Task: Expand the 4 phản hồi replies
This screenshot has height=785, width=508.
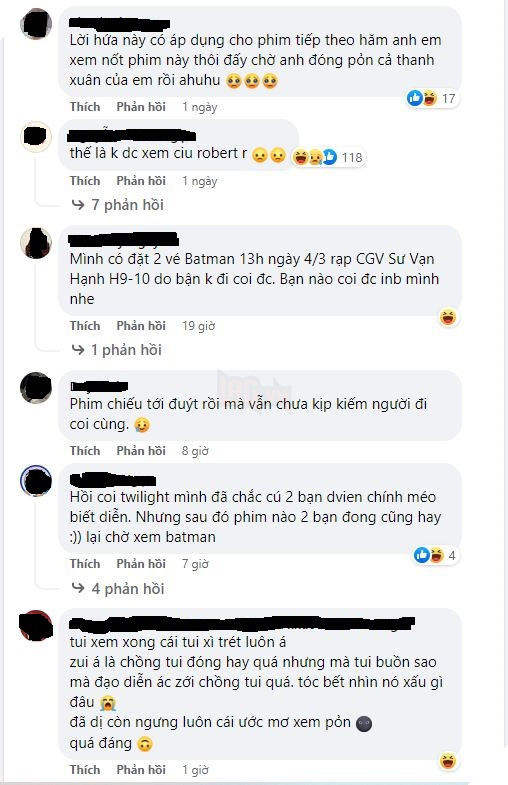Action: [x=118, y=589]
